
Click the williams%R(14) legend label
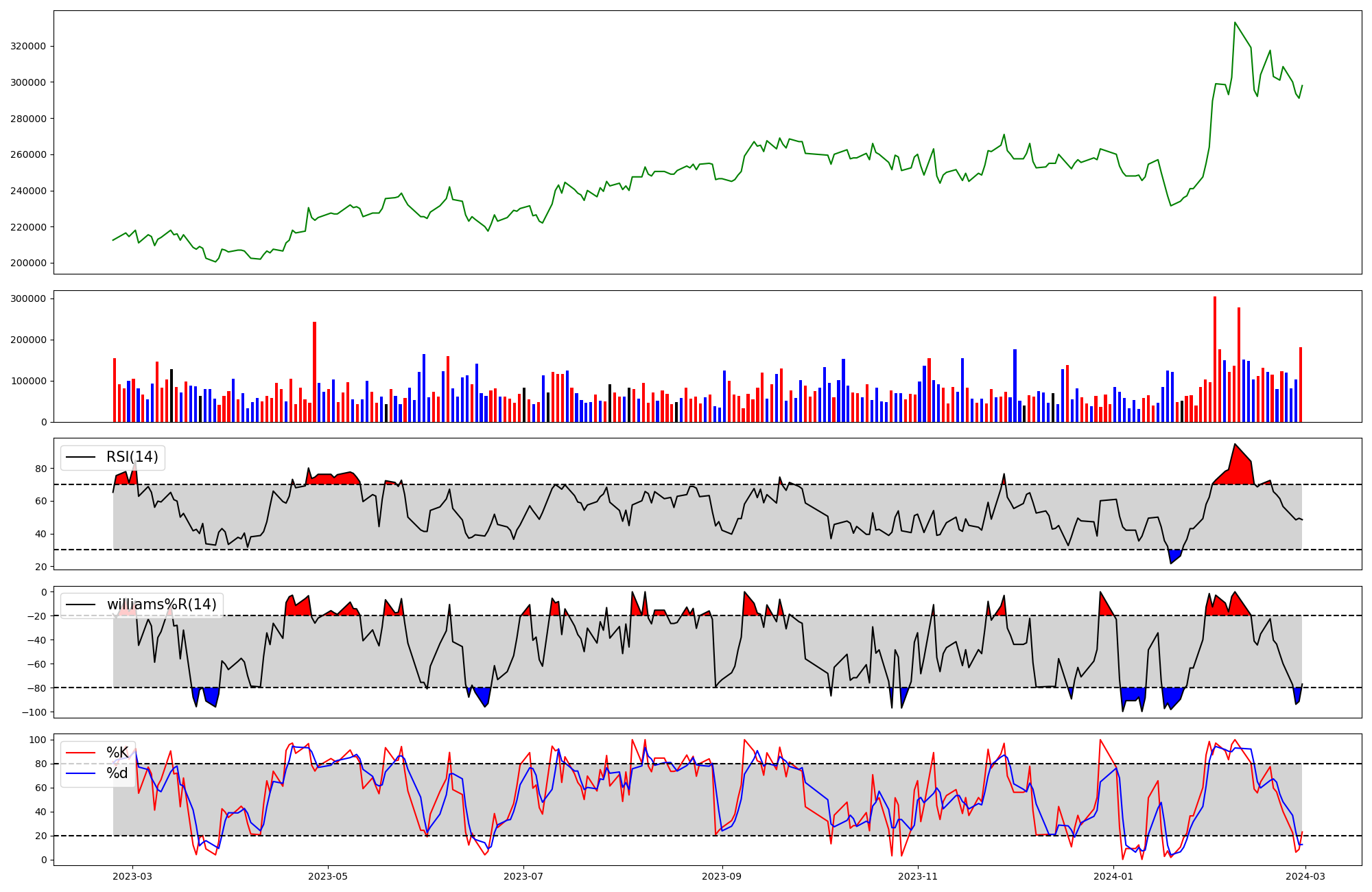tap(161, 605)
